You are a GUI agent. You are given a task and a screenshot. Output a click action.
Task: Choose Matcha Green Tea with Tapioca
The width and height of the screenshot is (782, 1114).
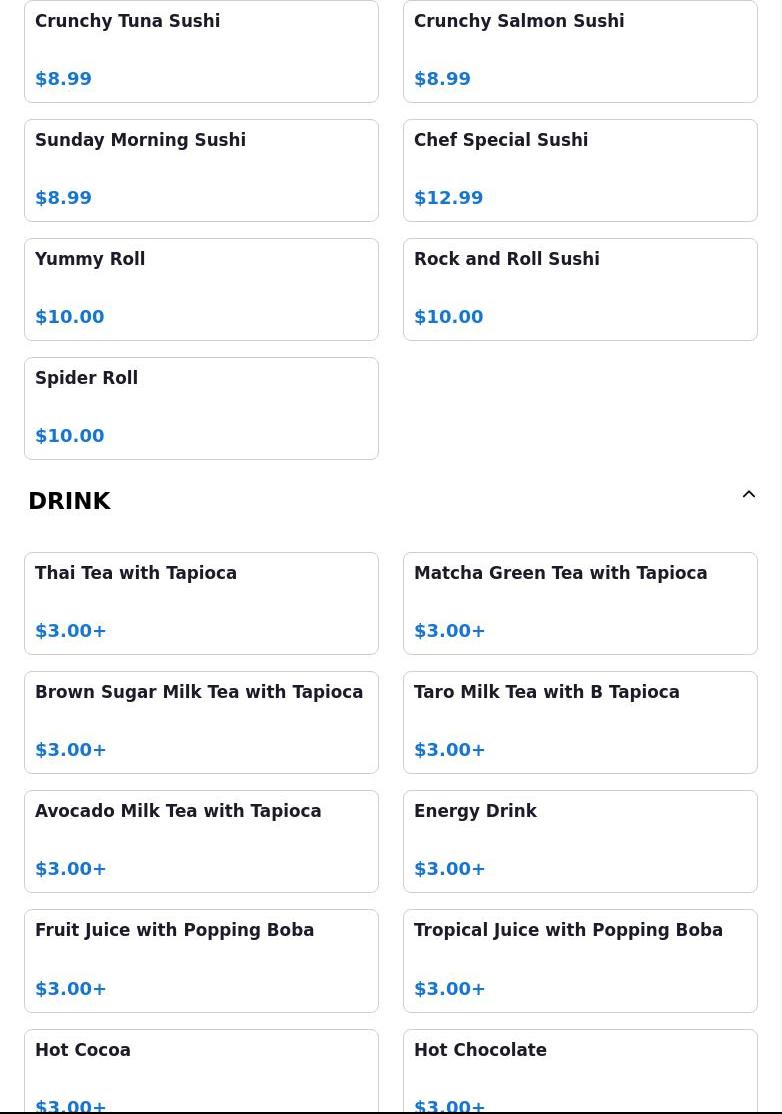click(580, 603)
